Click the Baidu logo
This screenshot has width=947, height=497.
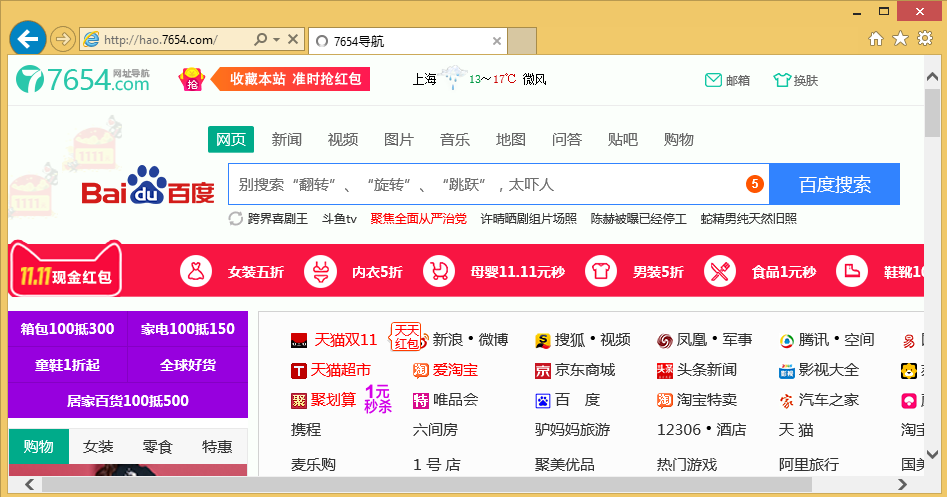[148, 185]
